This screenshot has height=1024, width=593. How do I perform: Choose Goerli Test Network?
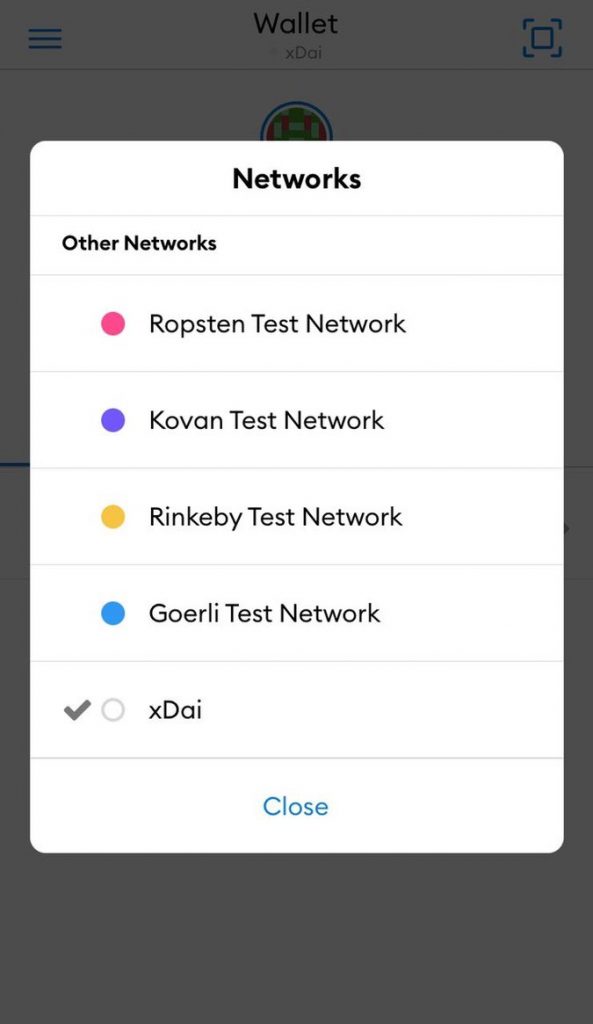tap(296, 613)
